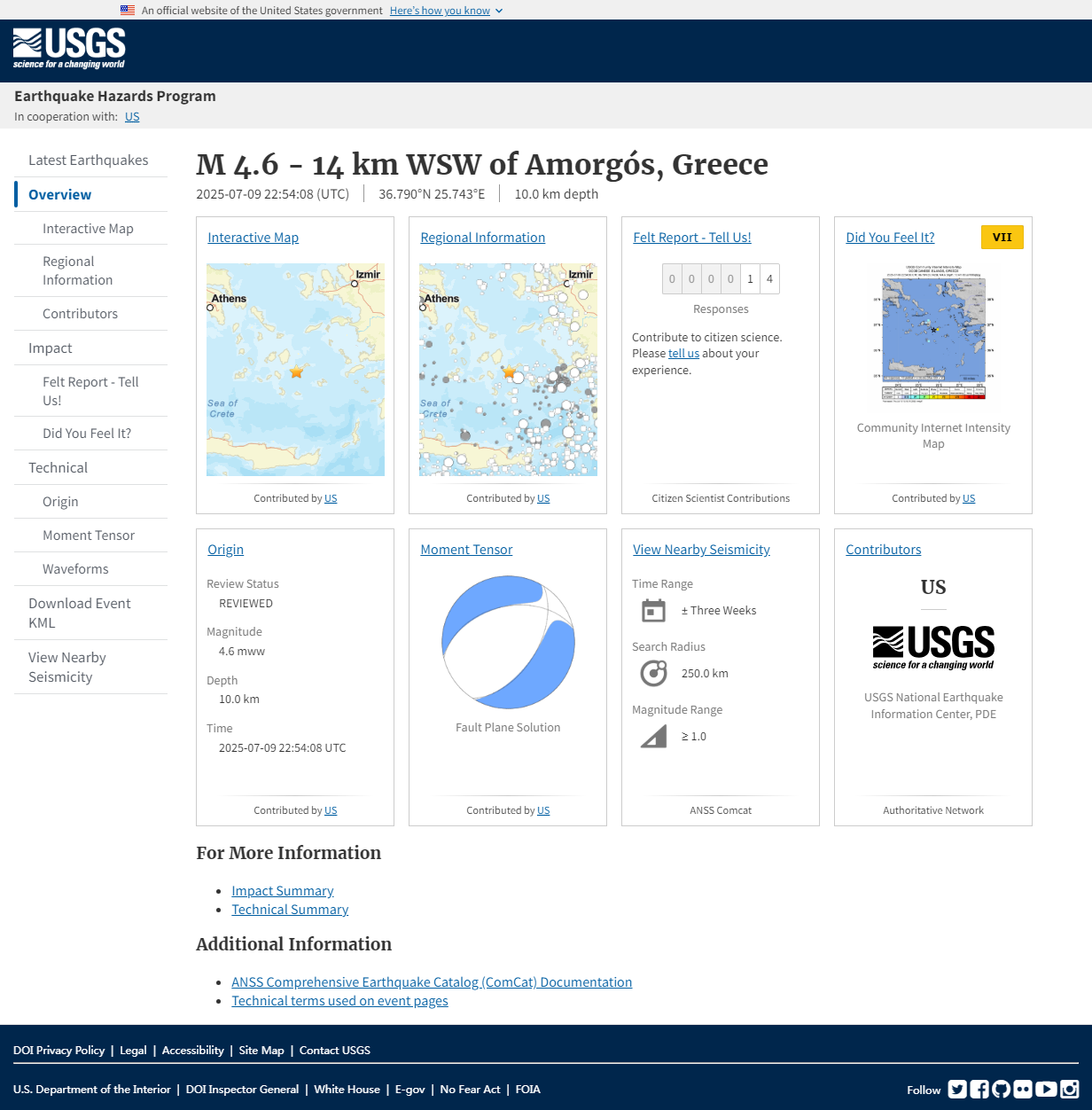Click the Magnitude Range triangle icon
This screenshot has width=1092, height=1110.
pos(653,737)
